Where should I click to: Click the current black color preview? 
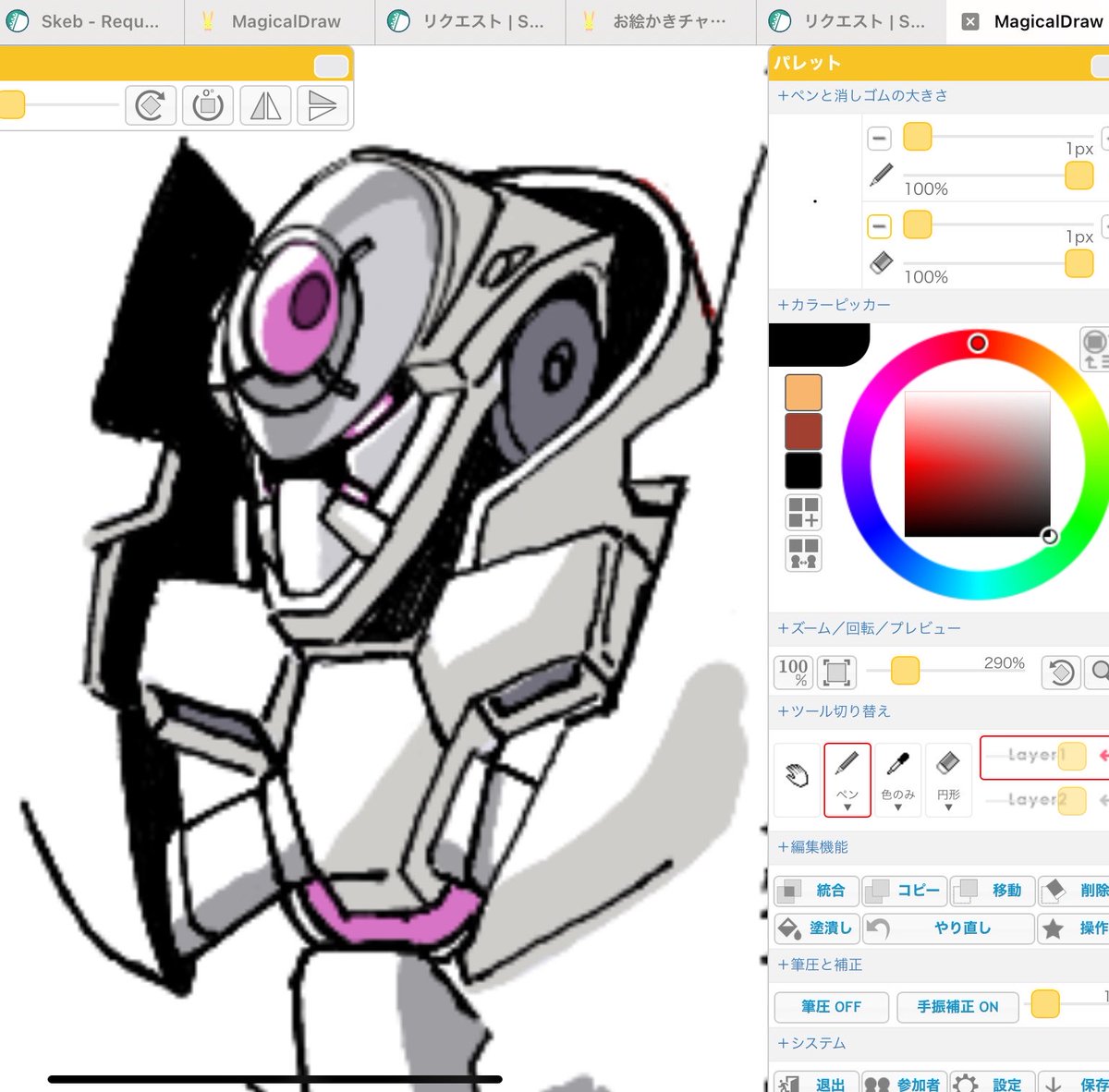point(818,344)
